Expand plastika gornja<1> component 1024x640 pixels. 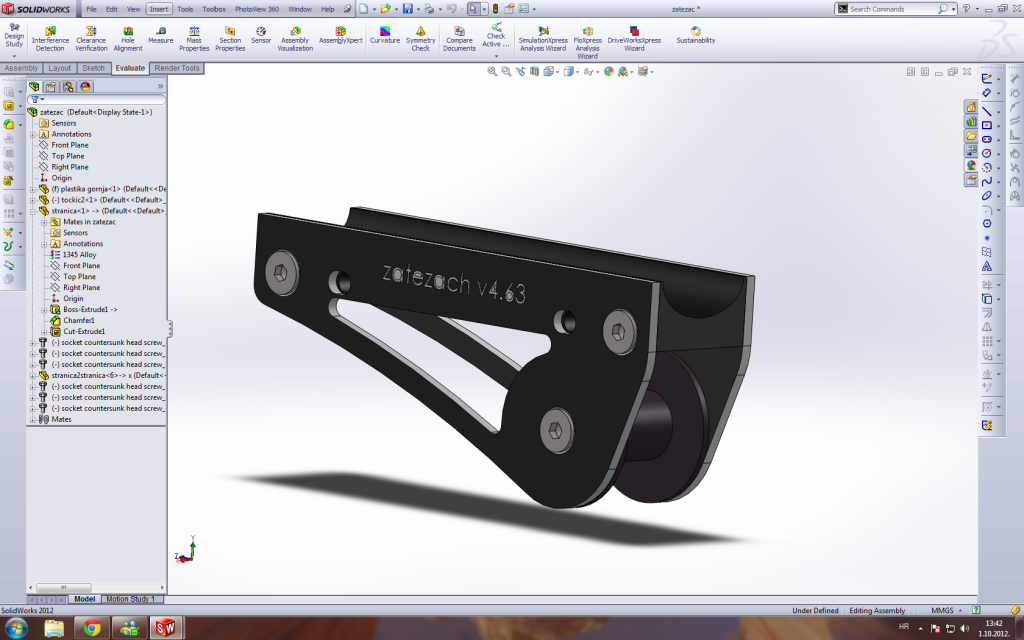pyautogui.click(x=33, y=189)
